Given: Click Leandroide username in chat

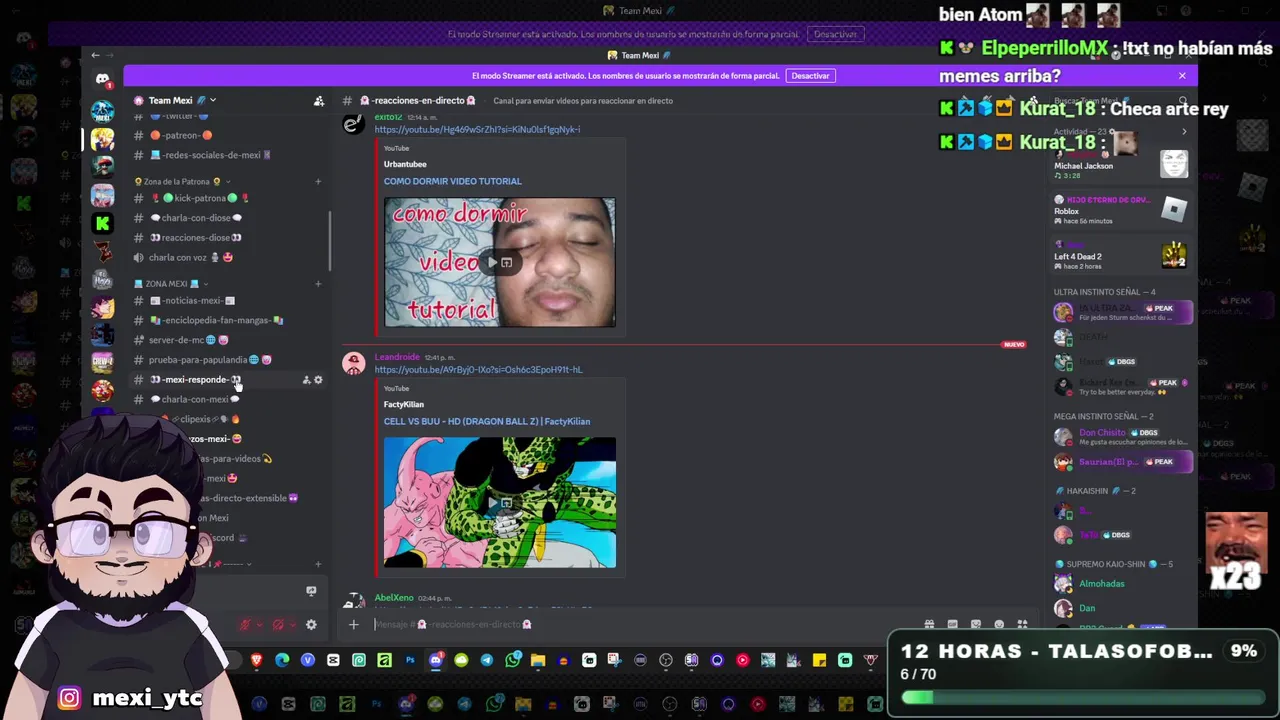Looking at the screenshot, I should [397, 357].
